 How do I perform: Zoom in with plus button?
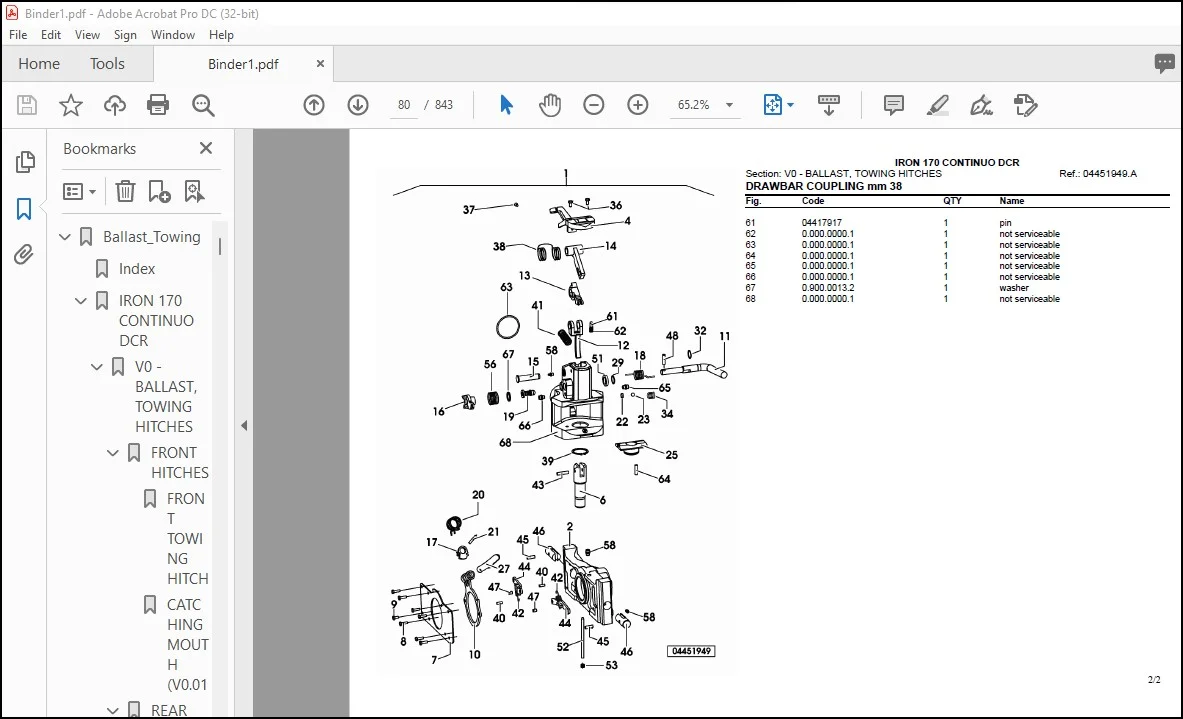(638, 105)
